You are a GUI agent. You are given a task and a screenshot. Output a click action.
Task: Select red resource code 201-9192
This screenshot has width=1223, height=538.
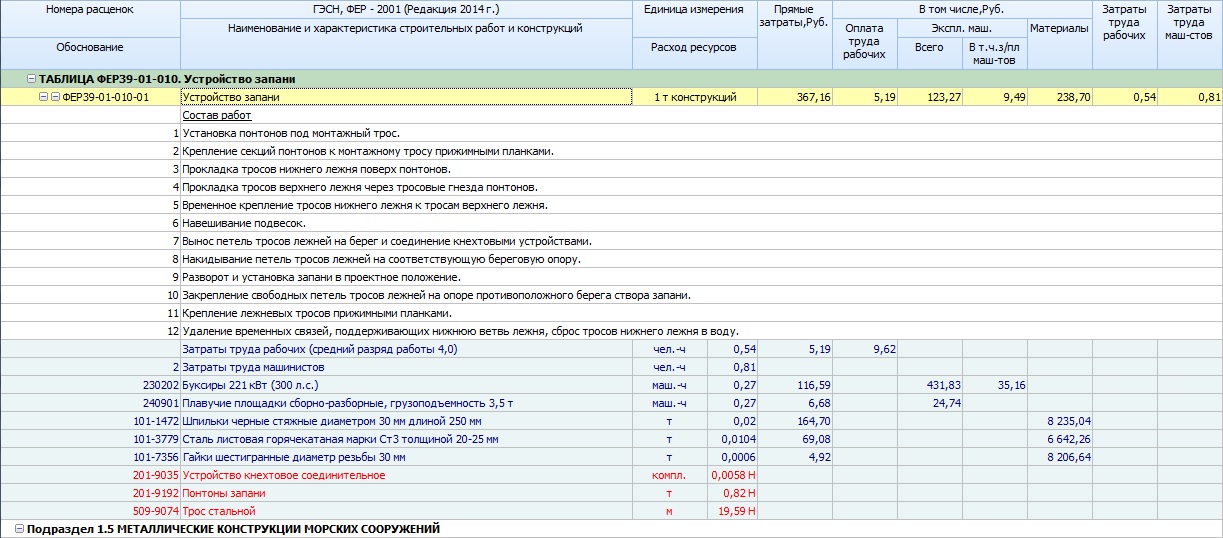155,493
